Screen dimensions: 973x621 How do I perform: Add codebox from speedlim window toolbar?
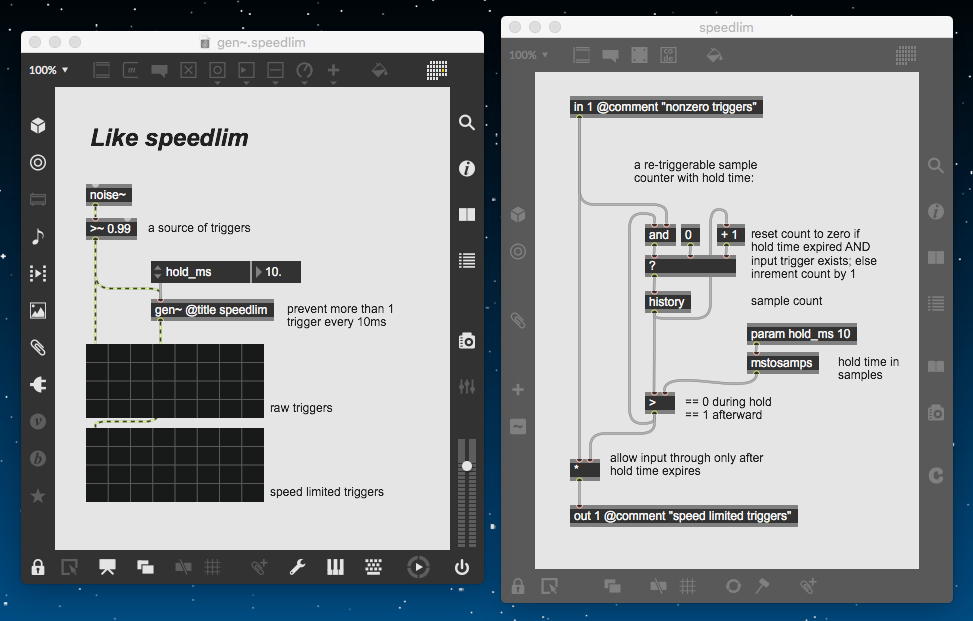point(668,55)
